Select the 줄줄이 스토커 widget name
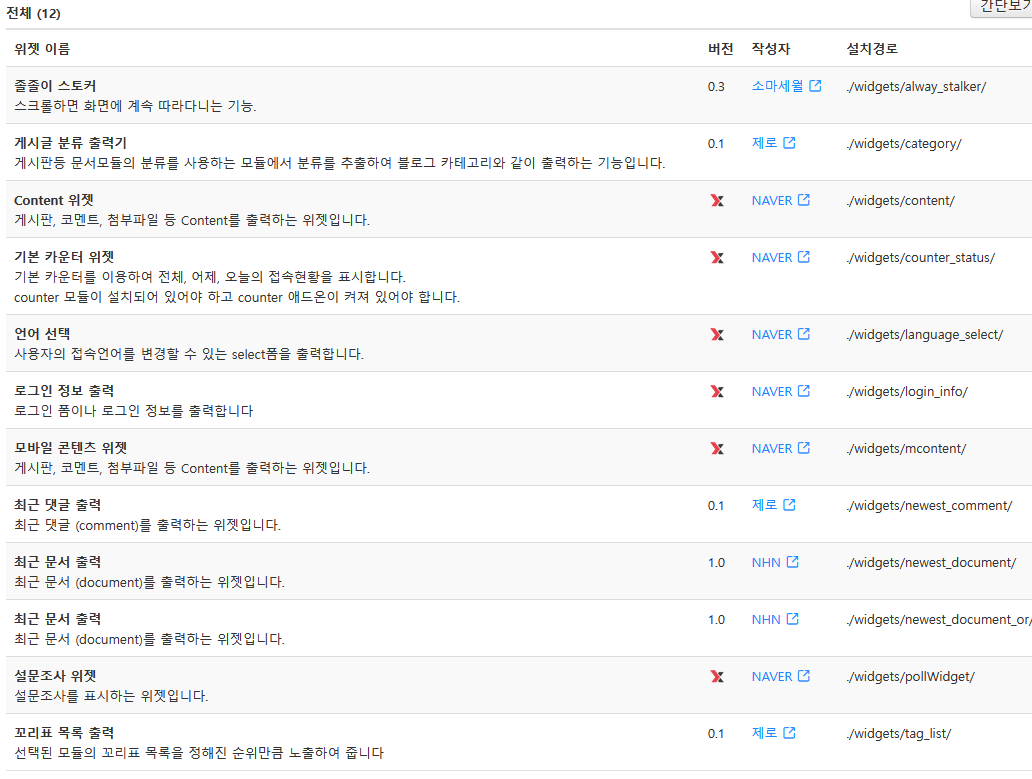 pos(55,86)
